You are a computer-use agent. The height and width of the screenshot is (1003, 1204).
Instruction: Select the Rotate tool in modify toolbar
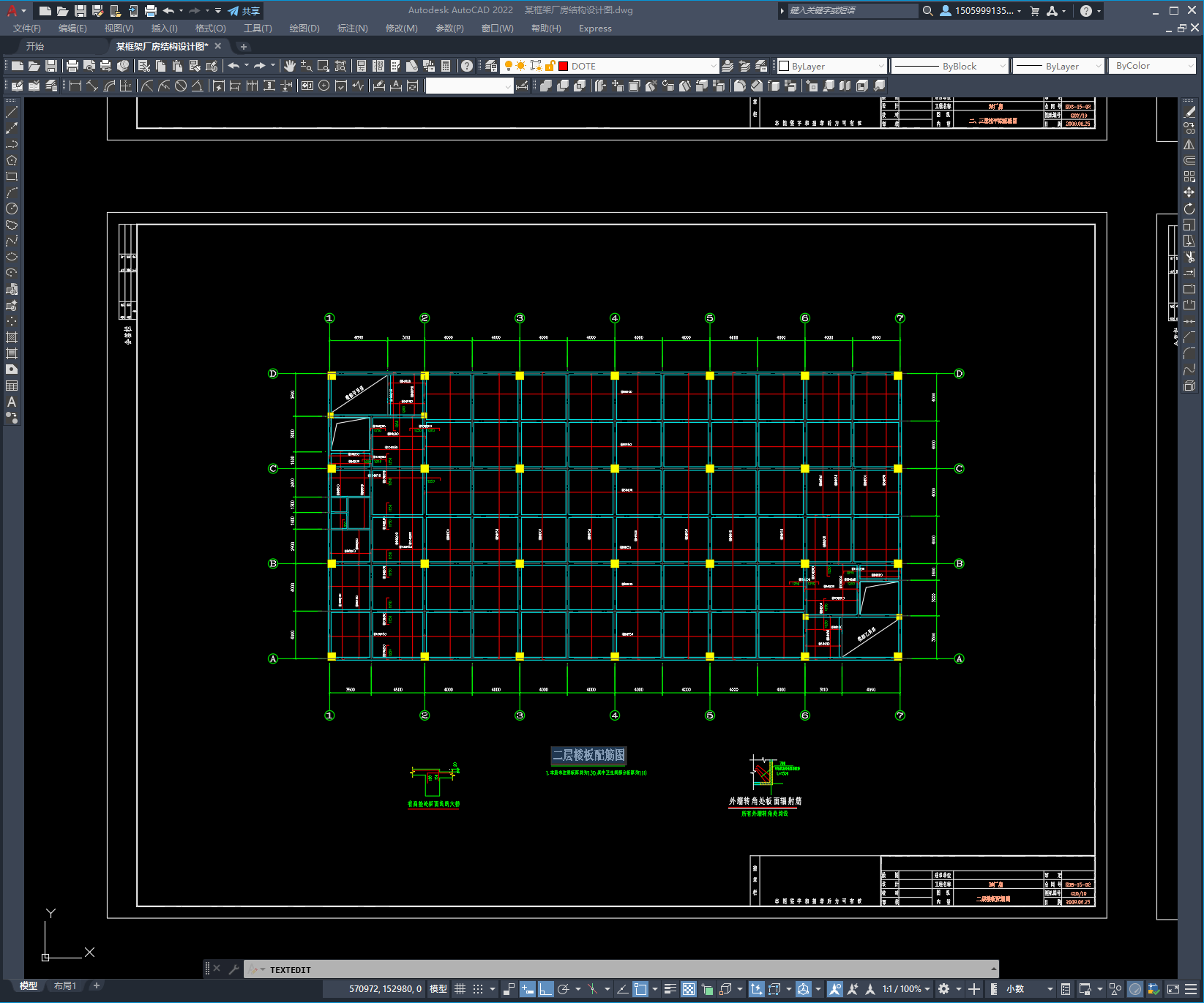1189,209
